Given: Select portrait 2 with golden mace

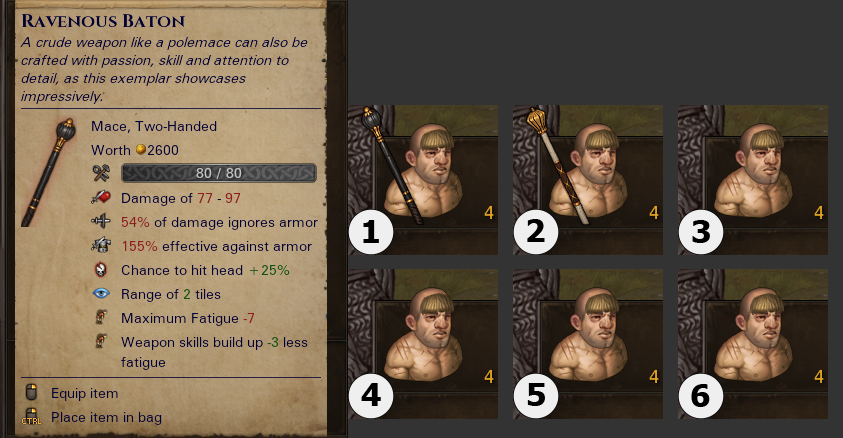Looking at the screenshot, I should click(x=588, y=180).
